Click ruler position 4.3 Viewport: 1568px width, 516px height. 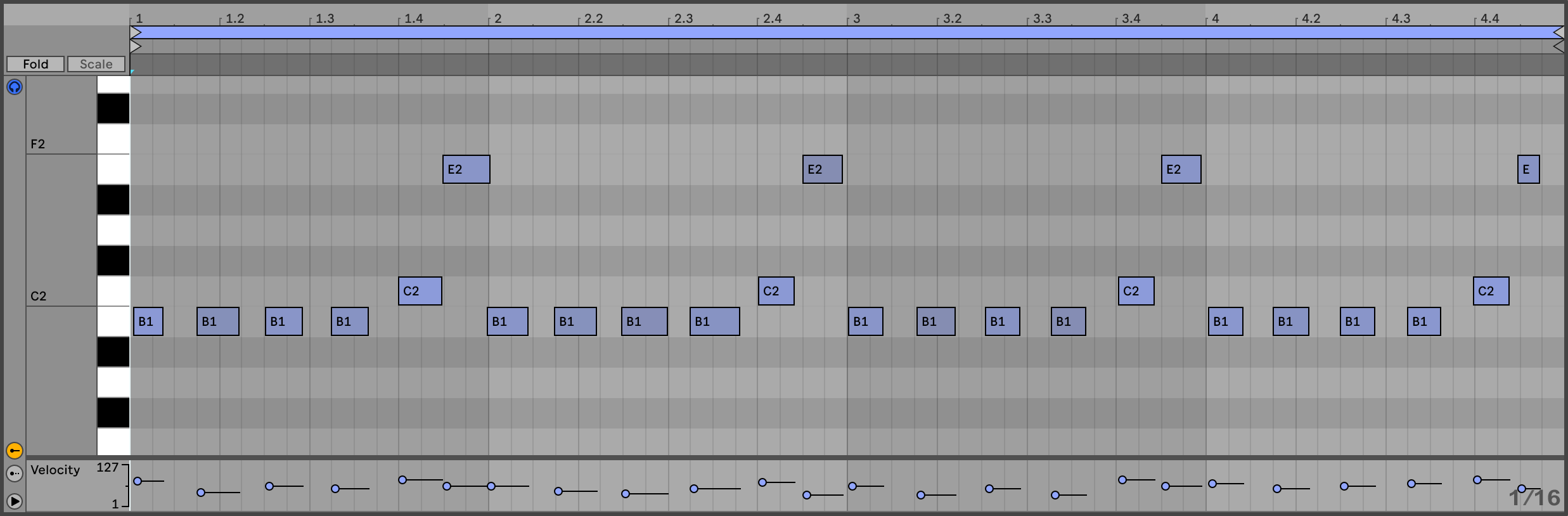(1401, 18)
